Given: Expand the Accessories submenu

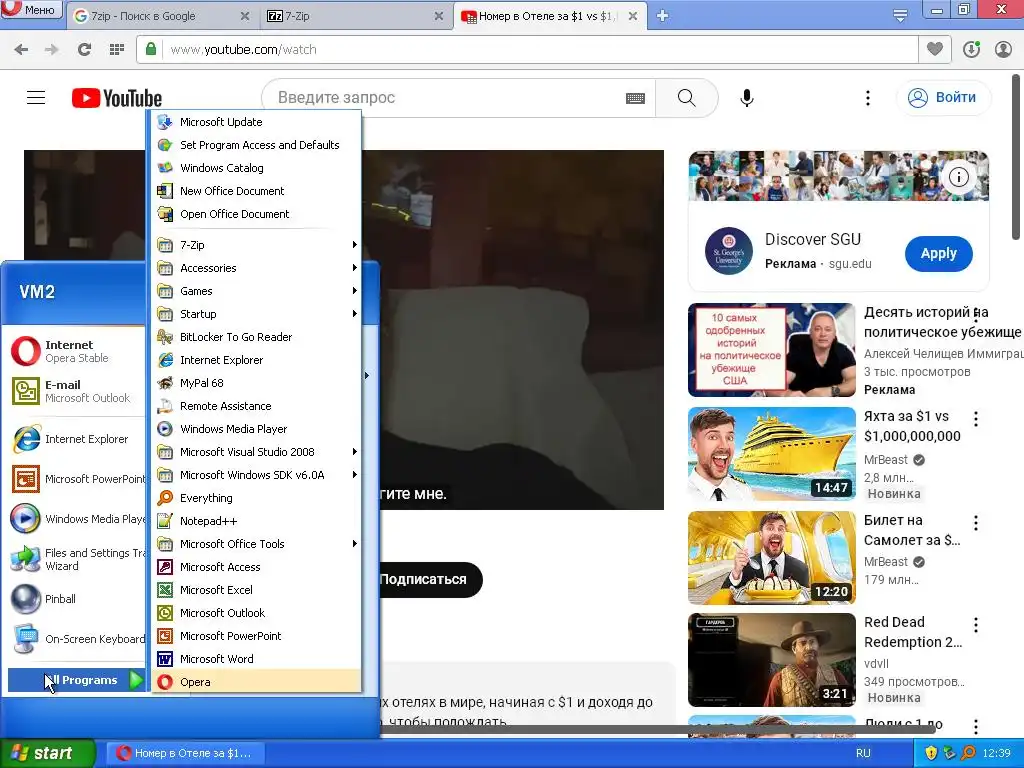Looking at the screenshot, I should tap(257, 268).
